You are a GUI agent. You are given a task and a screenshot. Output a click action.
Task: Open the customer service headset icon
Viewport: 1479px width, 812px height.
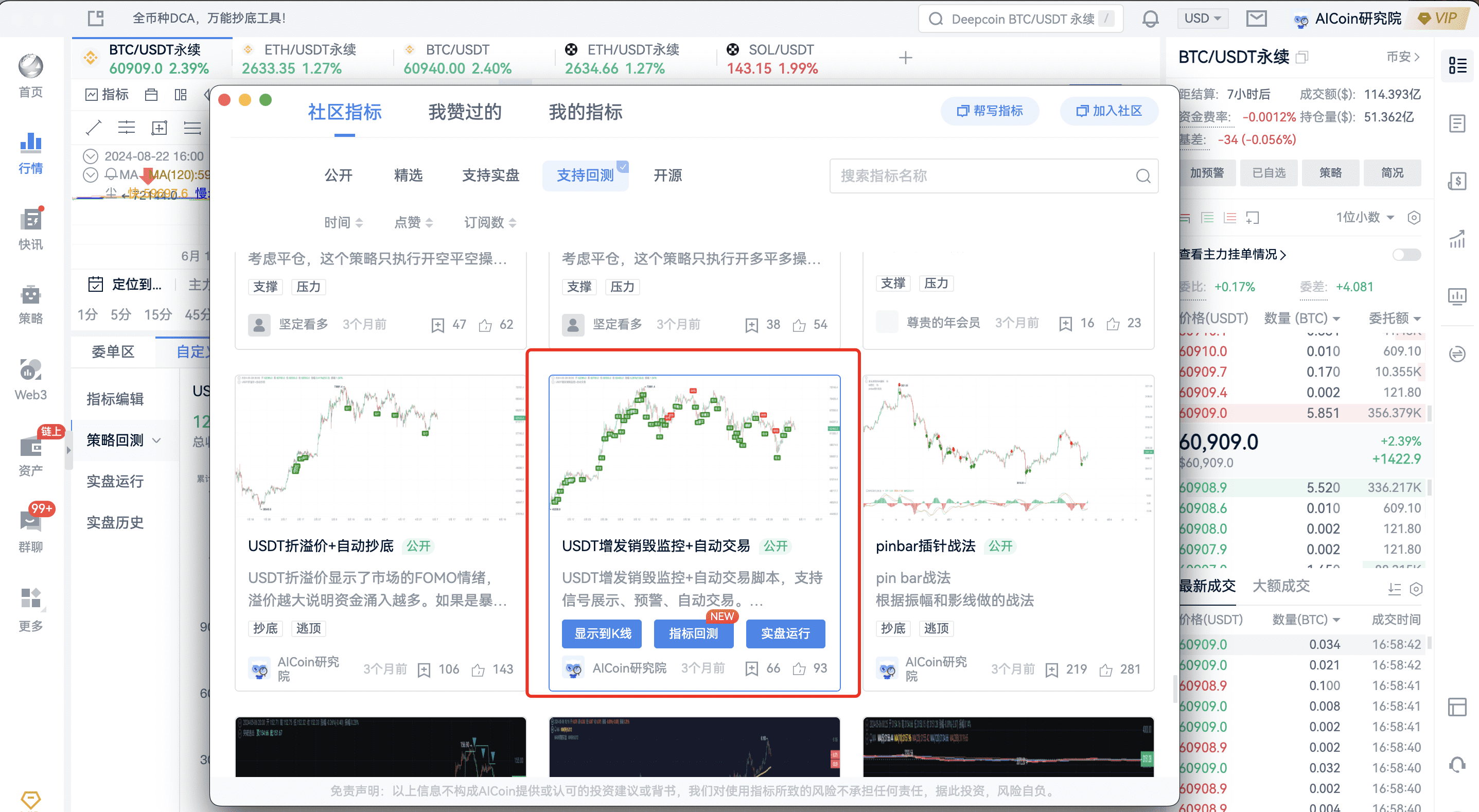pos(1457,764)
